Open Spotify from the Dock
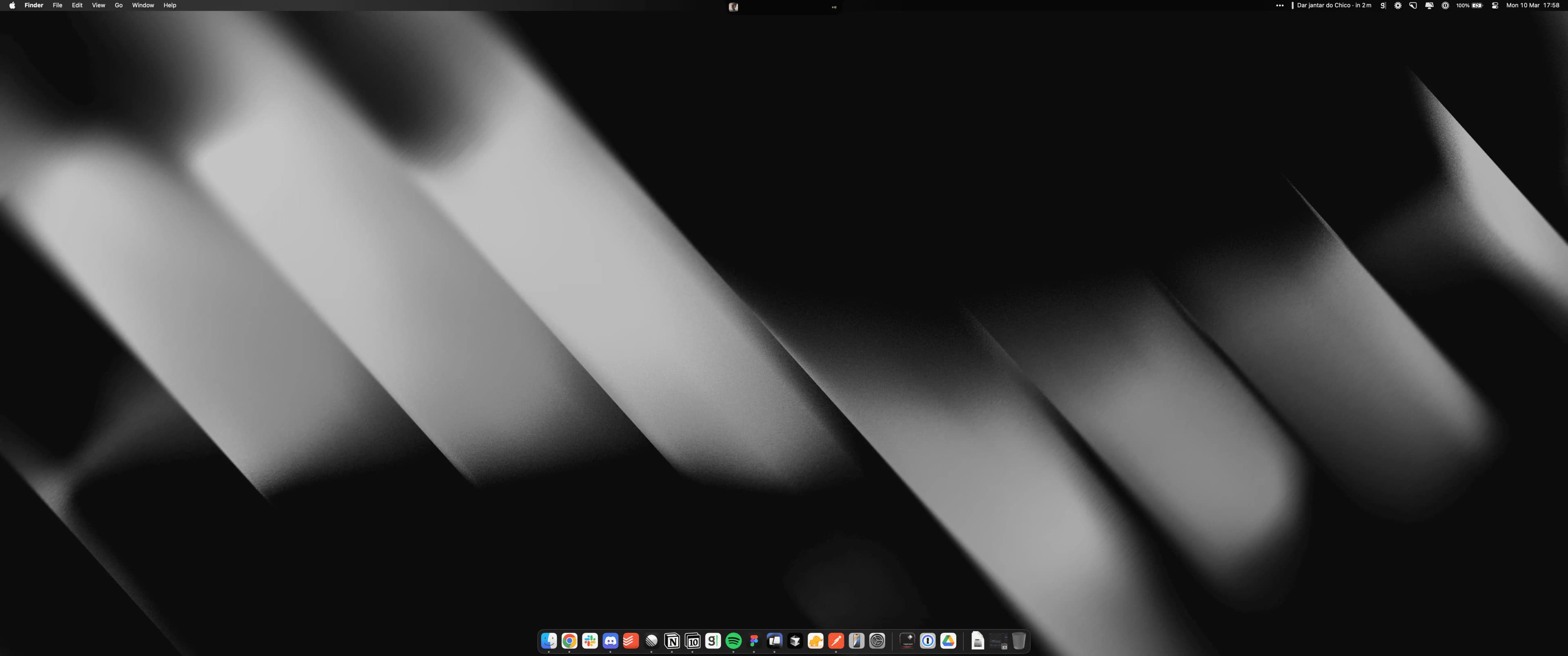This screenshot has width=1568, height=656. (x=733, y=640)
